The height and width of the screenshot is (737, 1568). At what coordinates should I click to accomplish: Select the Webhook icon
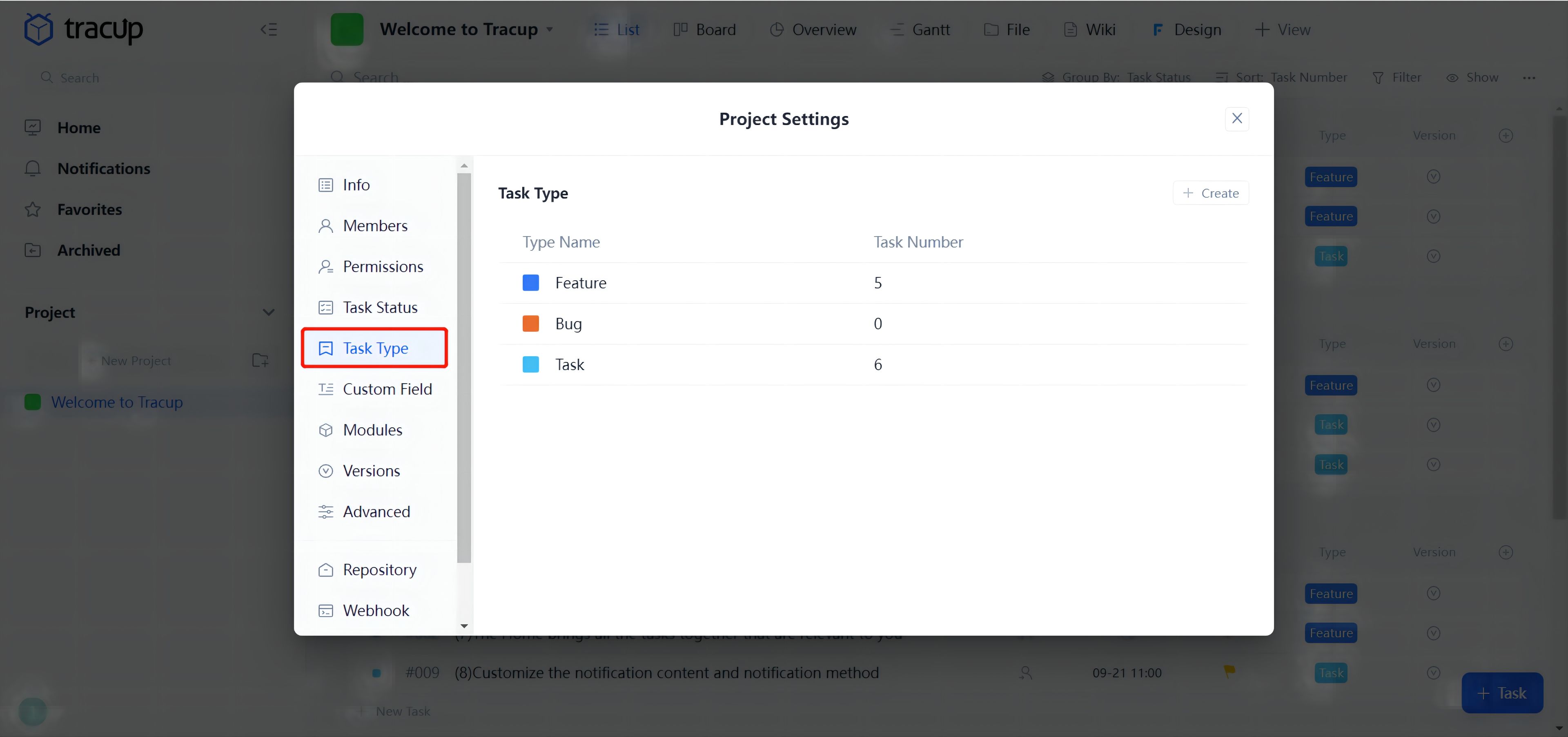326,610
